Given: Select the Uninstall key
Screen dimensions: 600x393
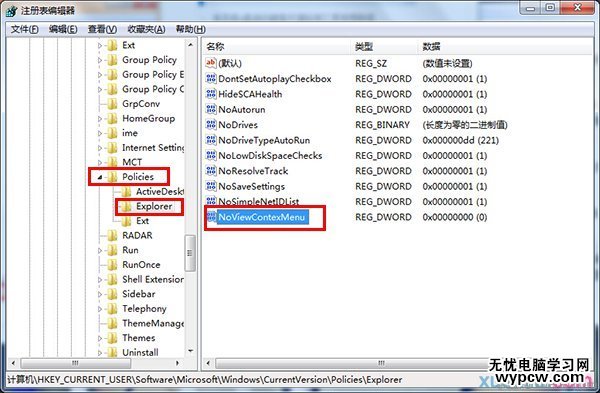Looking at the screenshot, I should point(140,352).
